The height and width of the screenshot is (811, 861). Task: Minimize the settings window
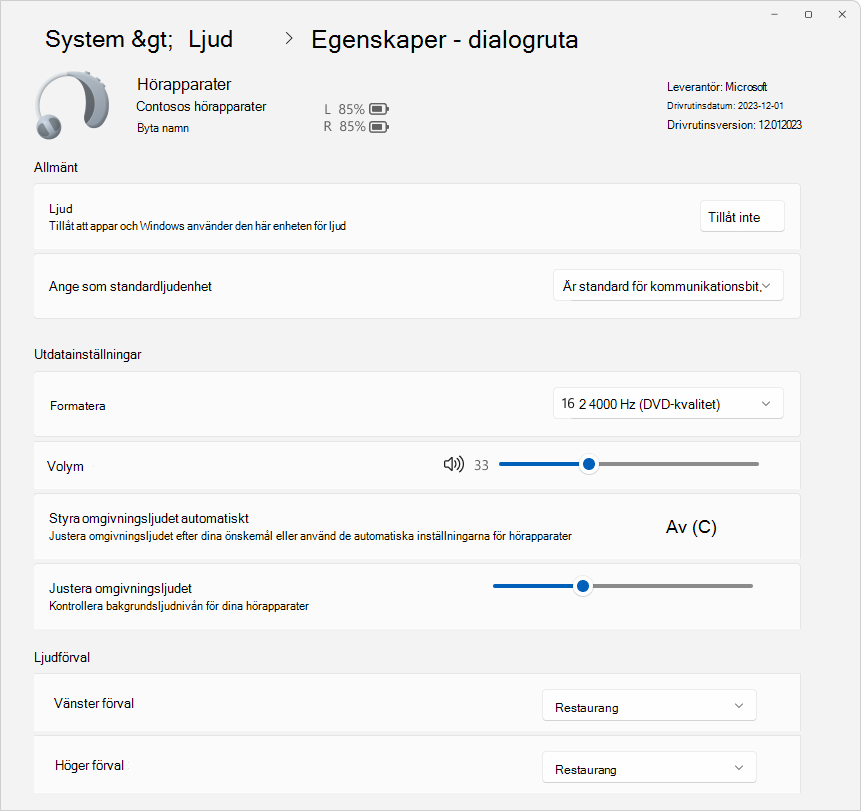[774, 14]
